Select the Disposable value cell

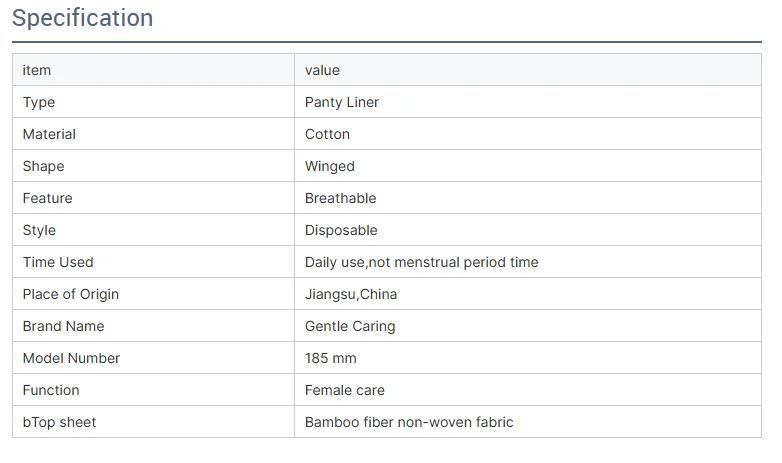click(528, 230)
